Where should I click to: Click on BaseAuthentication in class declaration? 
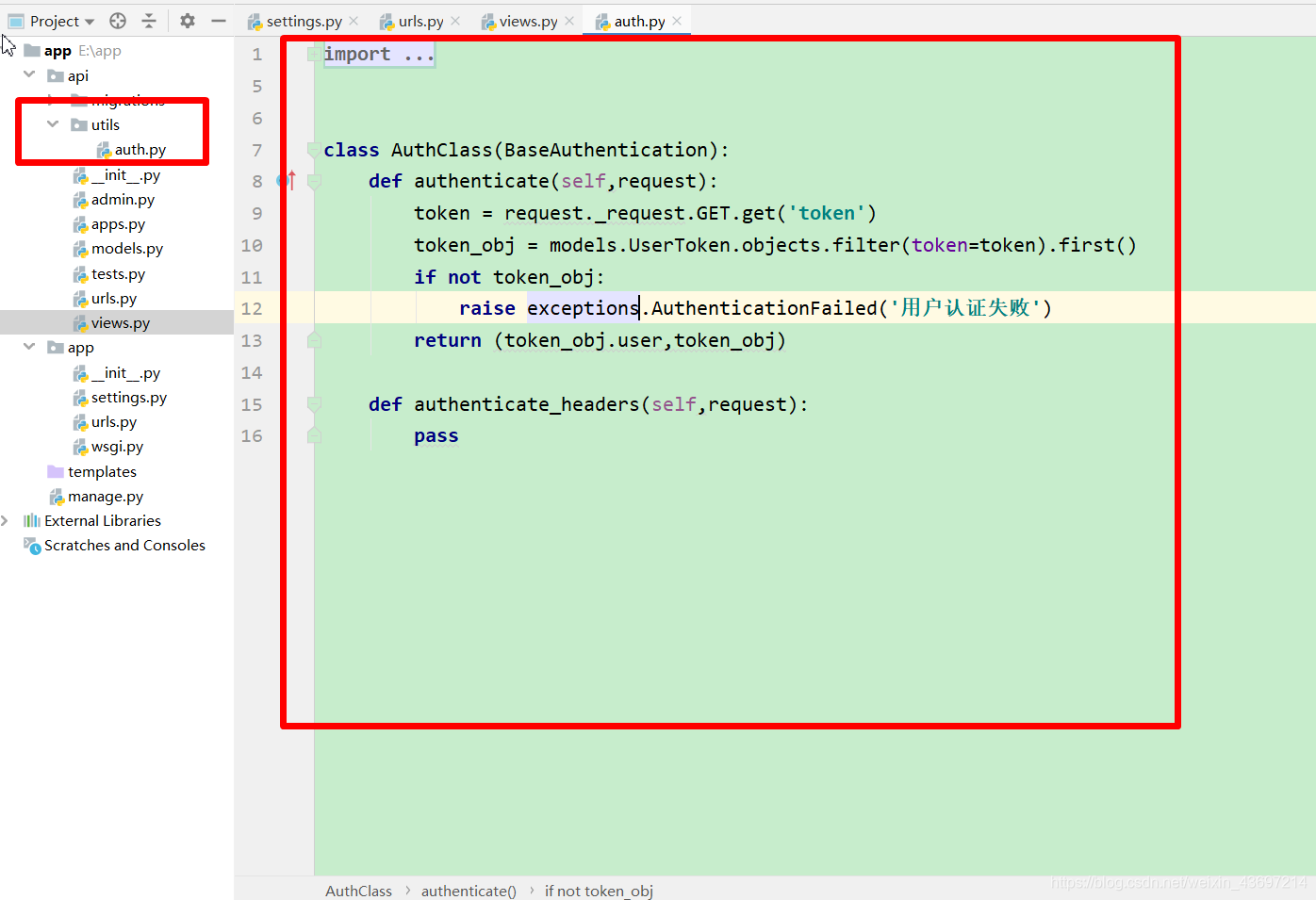[606, 150]
